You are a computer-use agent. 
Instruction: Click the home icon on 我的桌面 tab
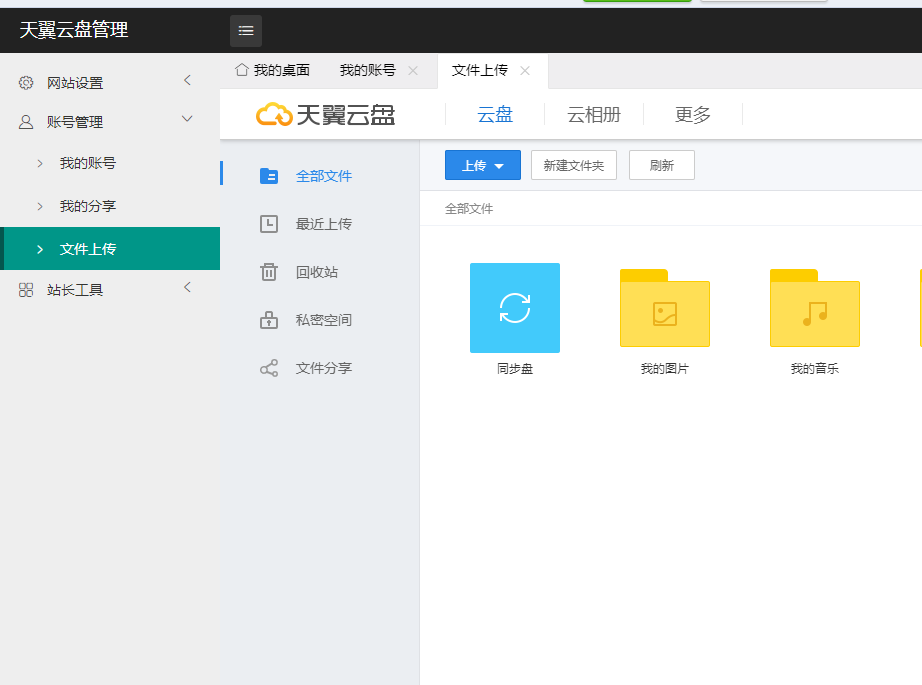coord(241,70)
